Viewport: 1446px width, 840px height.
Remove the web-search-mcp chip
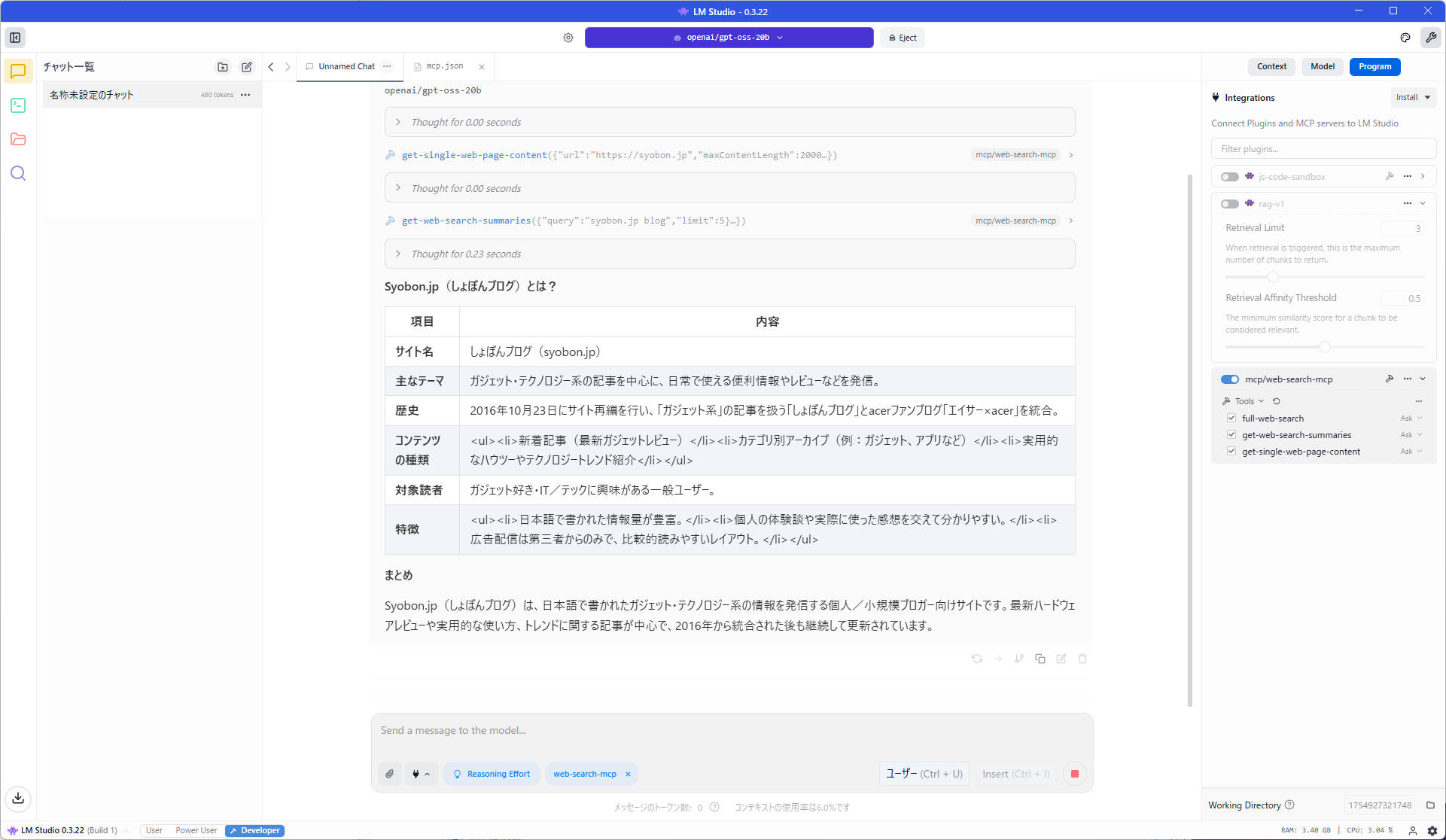(x=628, y=774)
